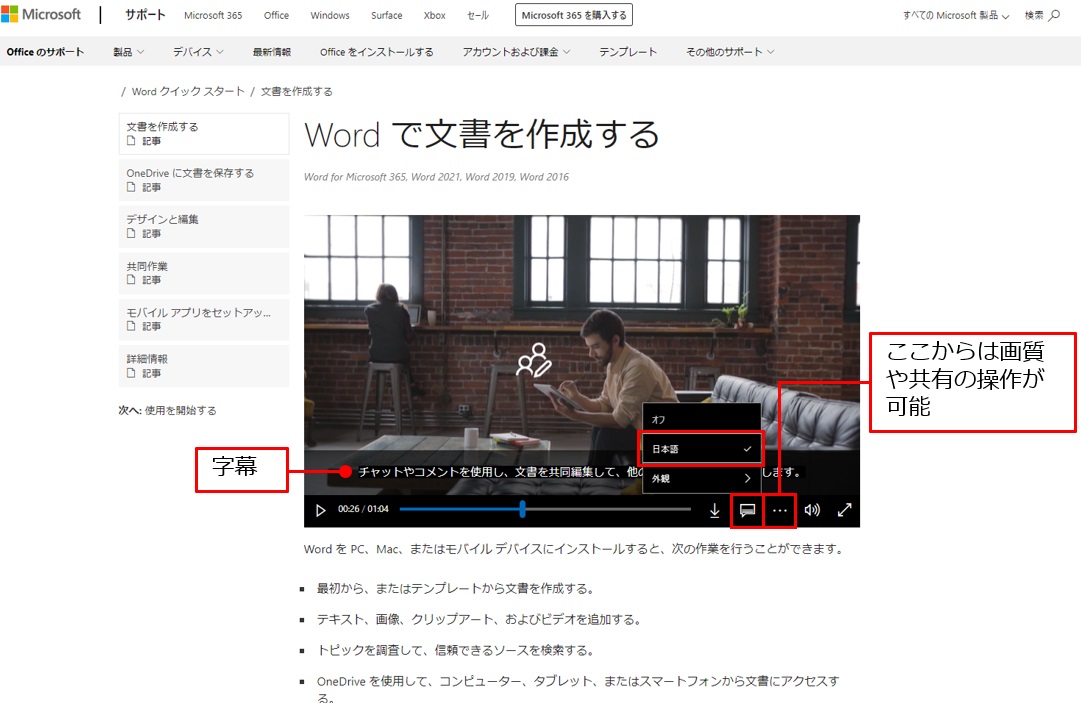Open the Surface nav link
The image size is (1081, 703).
point(386,15)
